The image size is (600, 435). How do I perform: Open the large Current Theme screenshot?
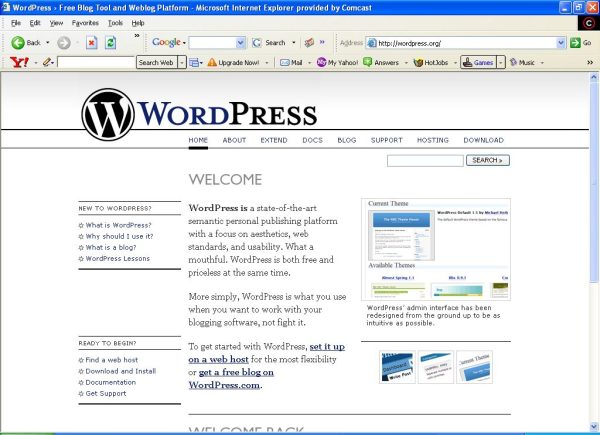click(x=435, y=249)
